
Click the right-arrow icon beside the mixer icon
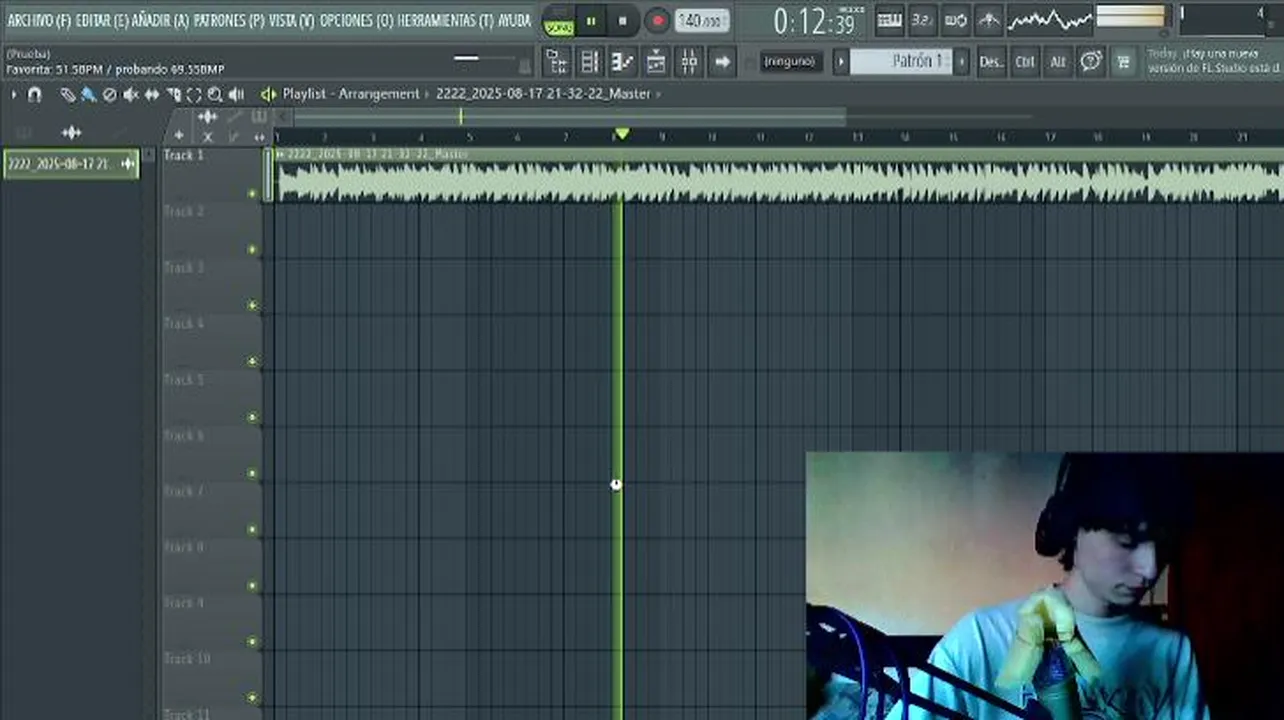(x=722, y=61)
